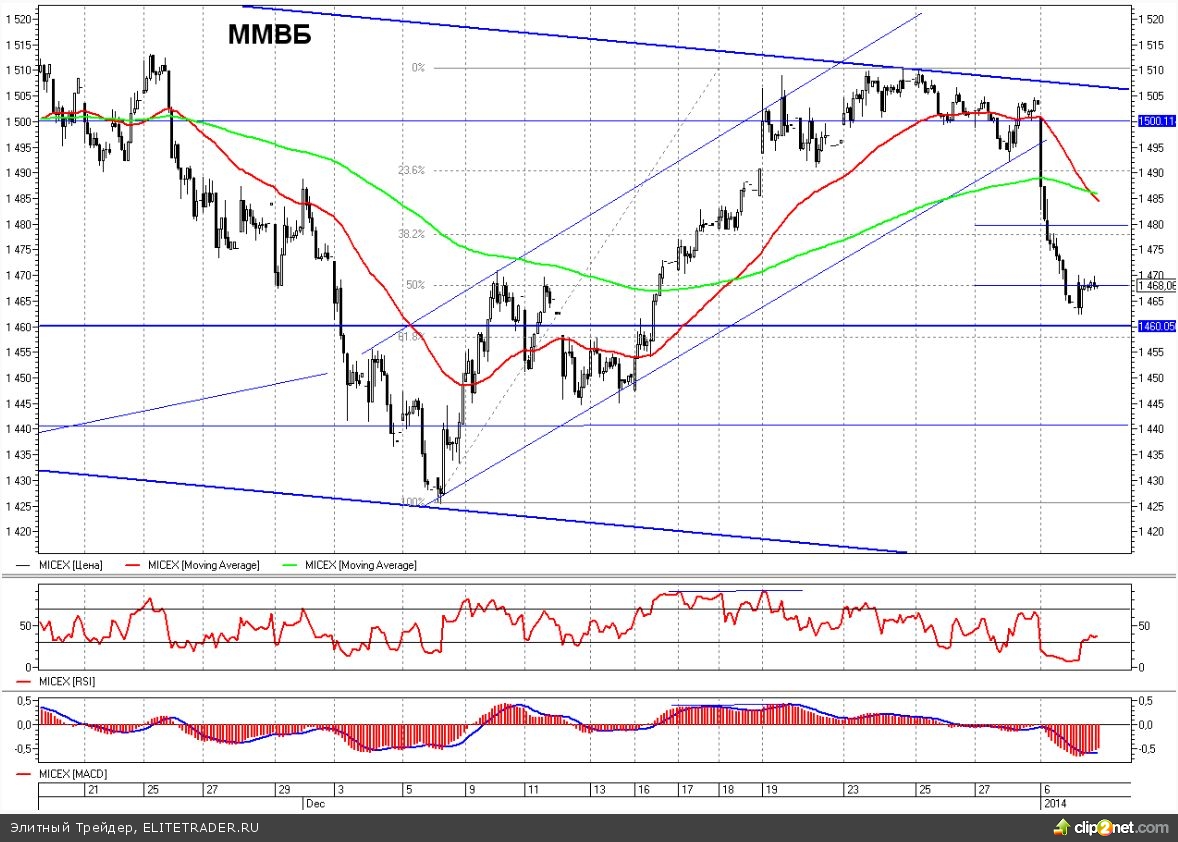Click the 38.2% Fibonacci level label
Viewport: 1178px width, 842px height.
coord(411,234)
